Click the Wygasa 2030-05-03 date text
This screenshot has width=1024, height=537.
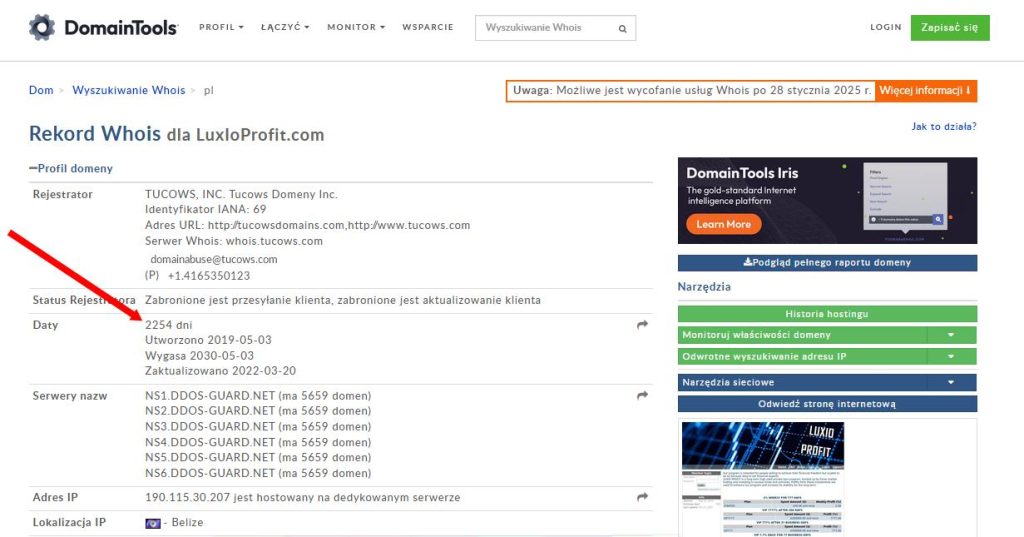point(199,356)
